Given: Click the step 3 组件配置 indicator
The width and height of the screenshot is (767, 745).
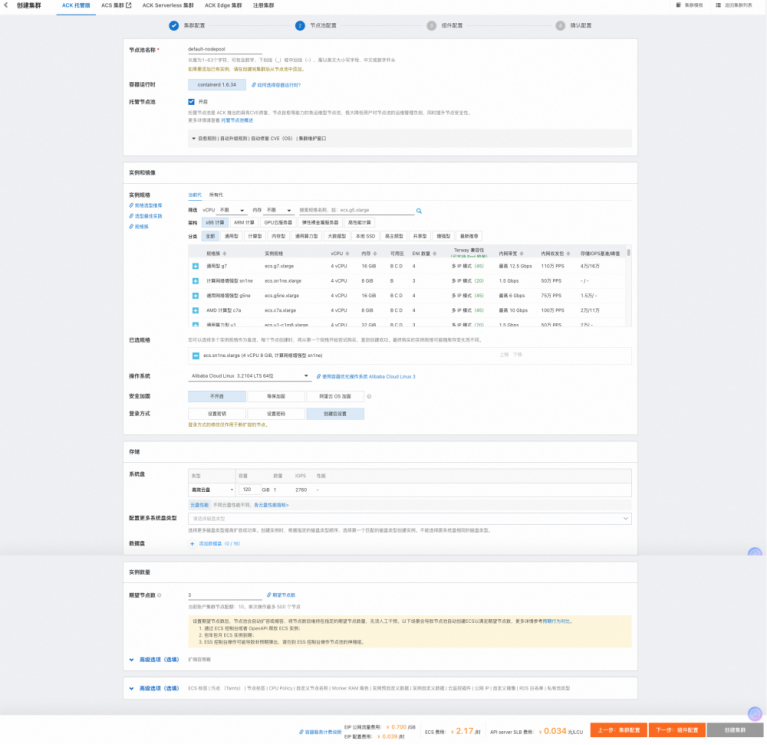Looking at the screenshot, I should [431, 25].
